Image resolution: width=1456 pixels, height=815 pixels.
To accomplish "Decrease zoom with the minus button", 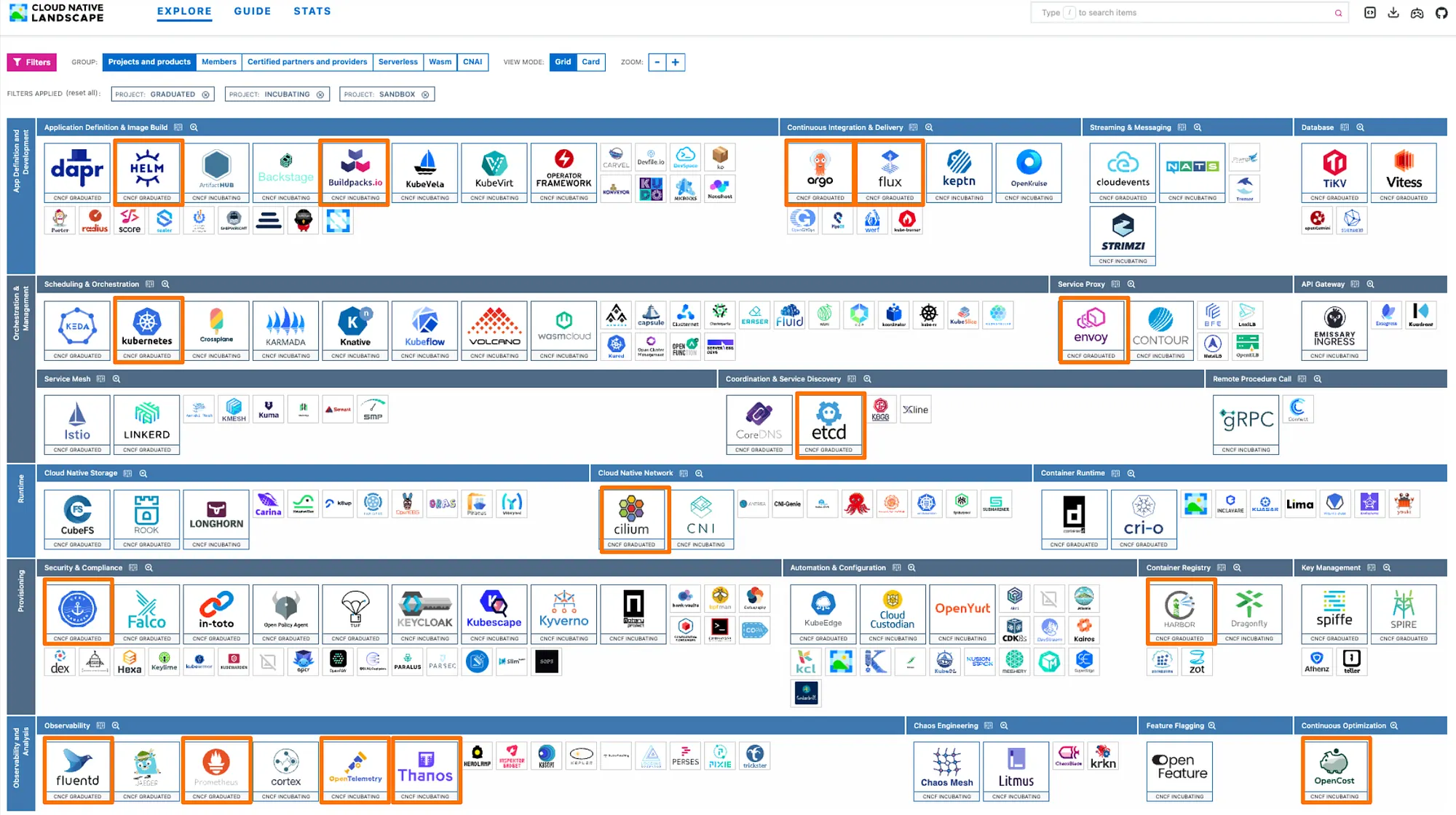I will pos(657,63).
